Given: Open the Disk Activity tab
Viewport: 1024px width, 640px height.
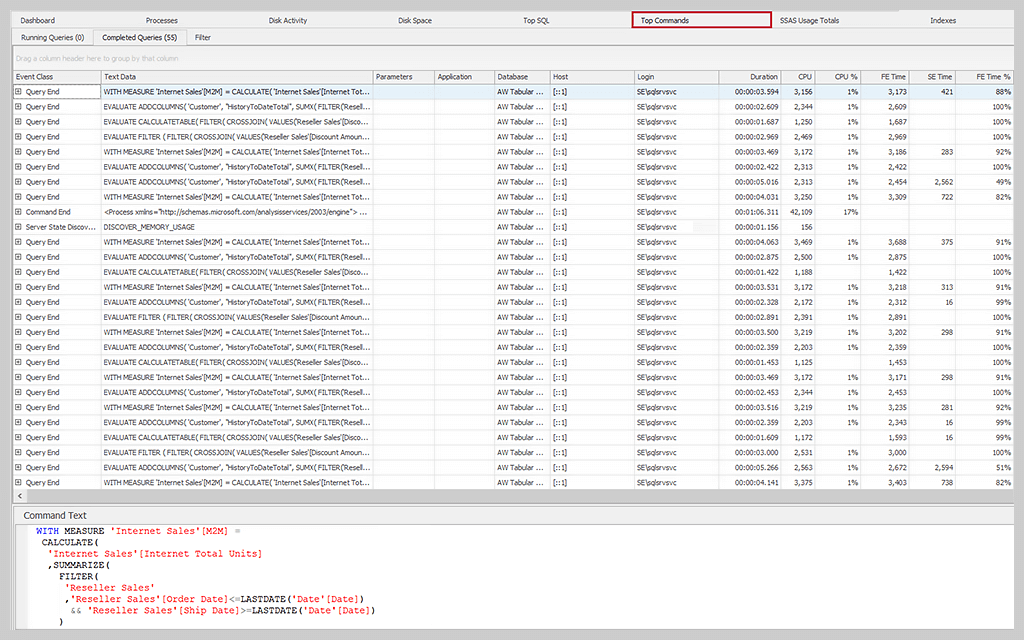Looking at the screenshot, I should (x=288, y=20).
